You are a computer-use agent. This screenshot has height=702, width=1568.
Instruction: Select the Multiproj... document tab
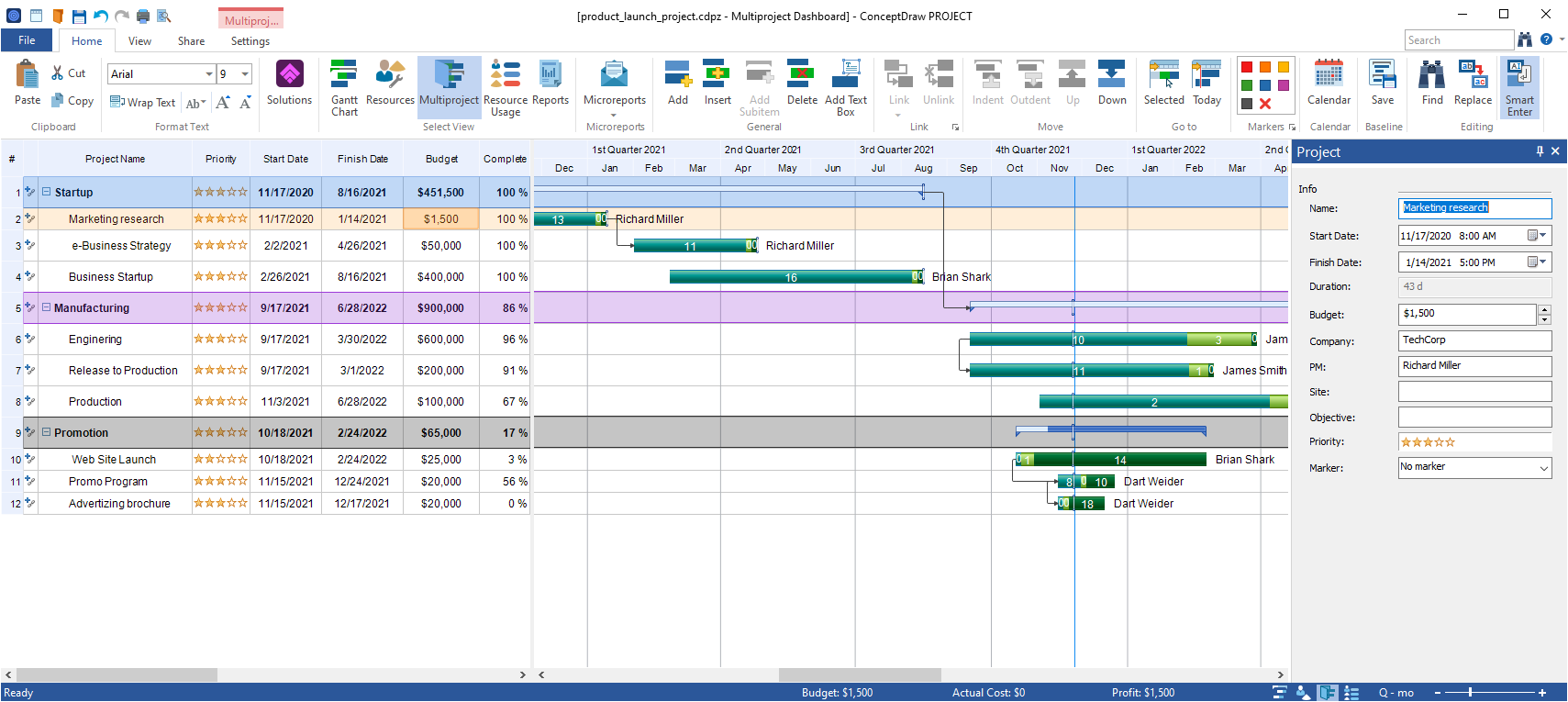point(250,19)
